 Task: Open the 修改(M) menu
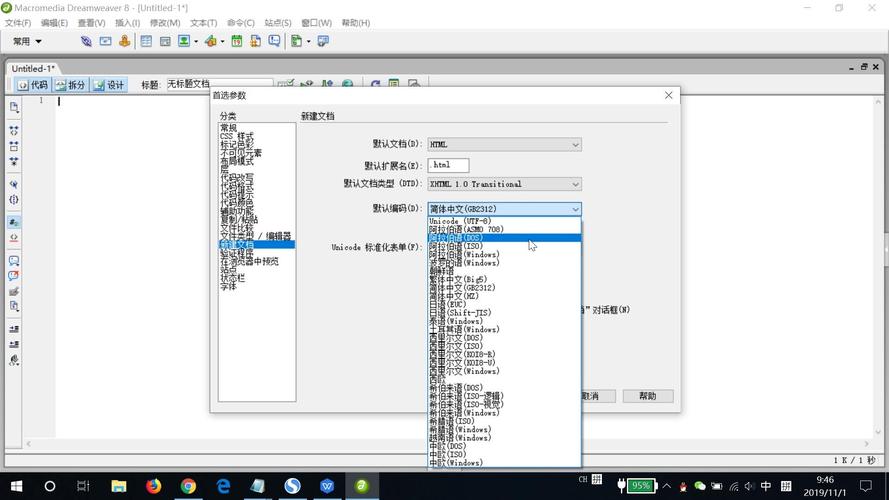coord(165,23)
